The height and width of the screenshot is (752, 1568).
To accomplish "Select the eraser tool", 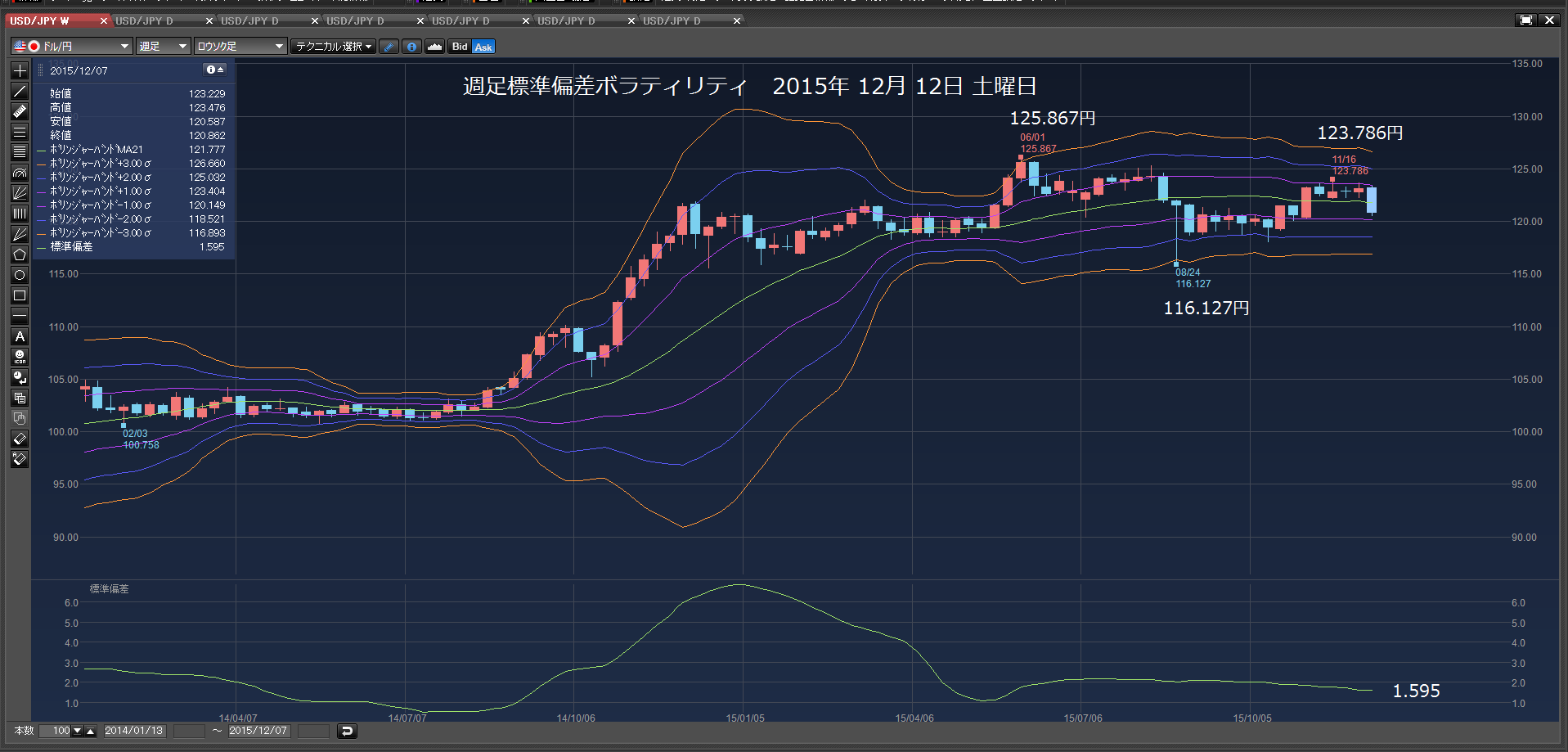I will (20, 439).
